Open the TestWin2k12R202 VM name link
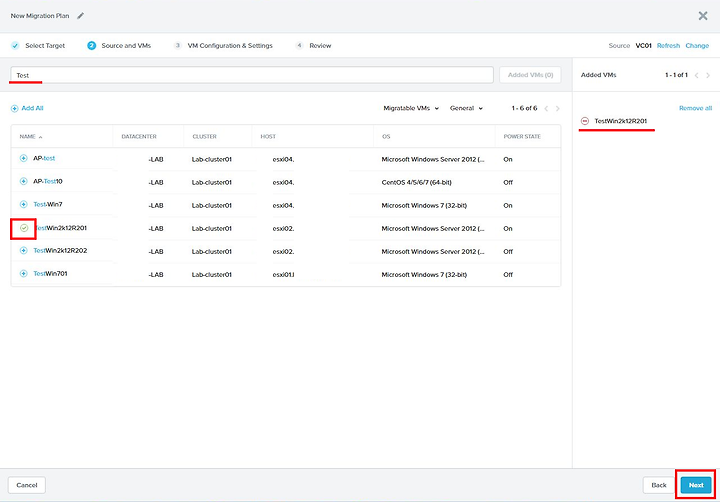 pyautogui.click(x=60, y=250)
